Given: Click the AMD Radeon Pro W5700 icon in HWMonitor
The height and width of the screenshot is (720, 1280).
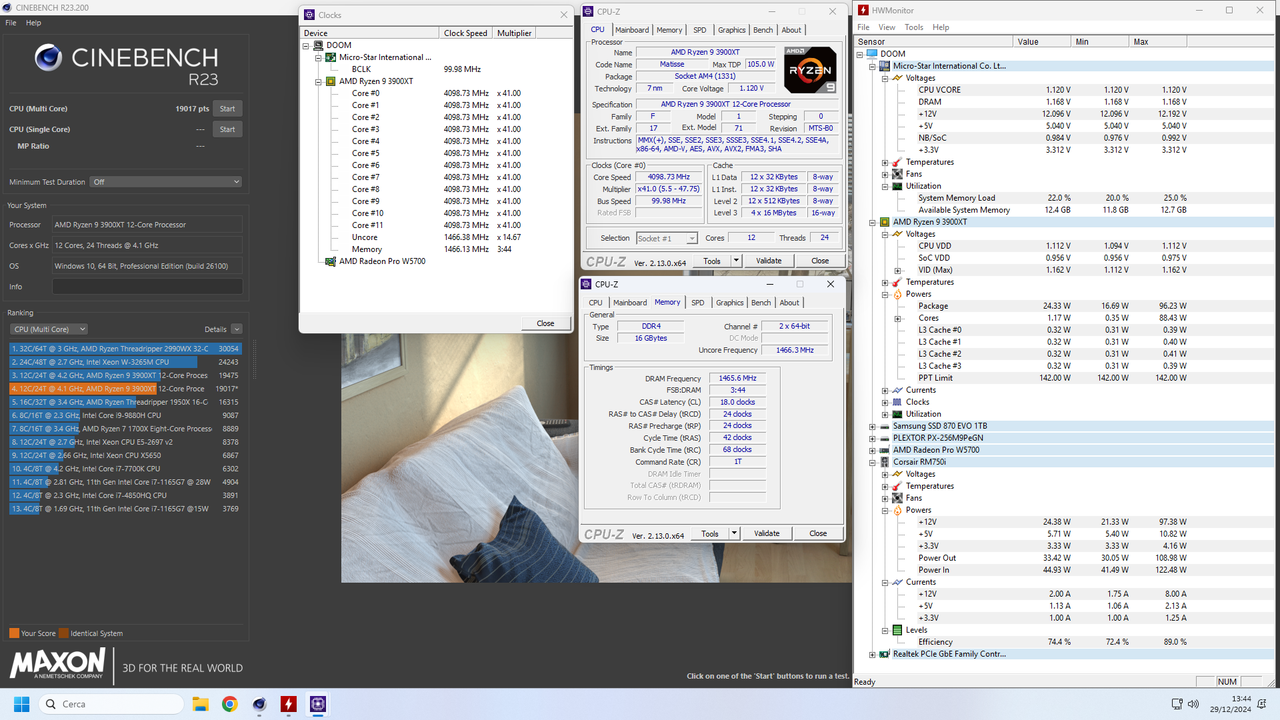Looking at the screenshot, I should coord(885,450).
